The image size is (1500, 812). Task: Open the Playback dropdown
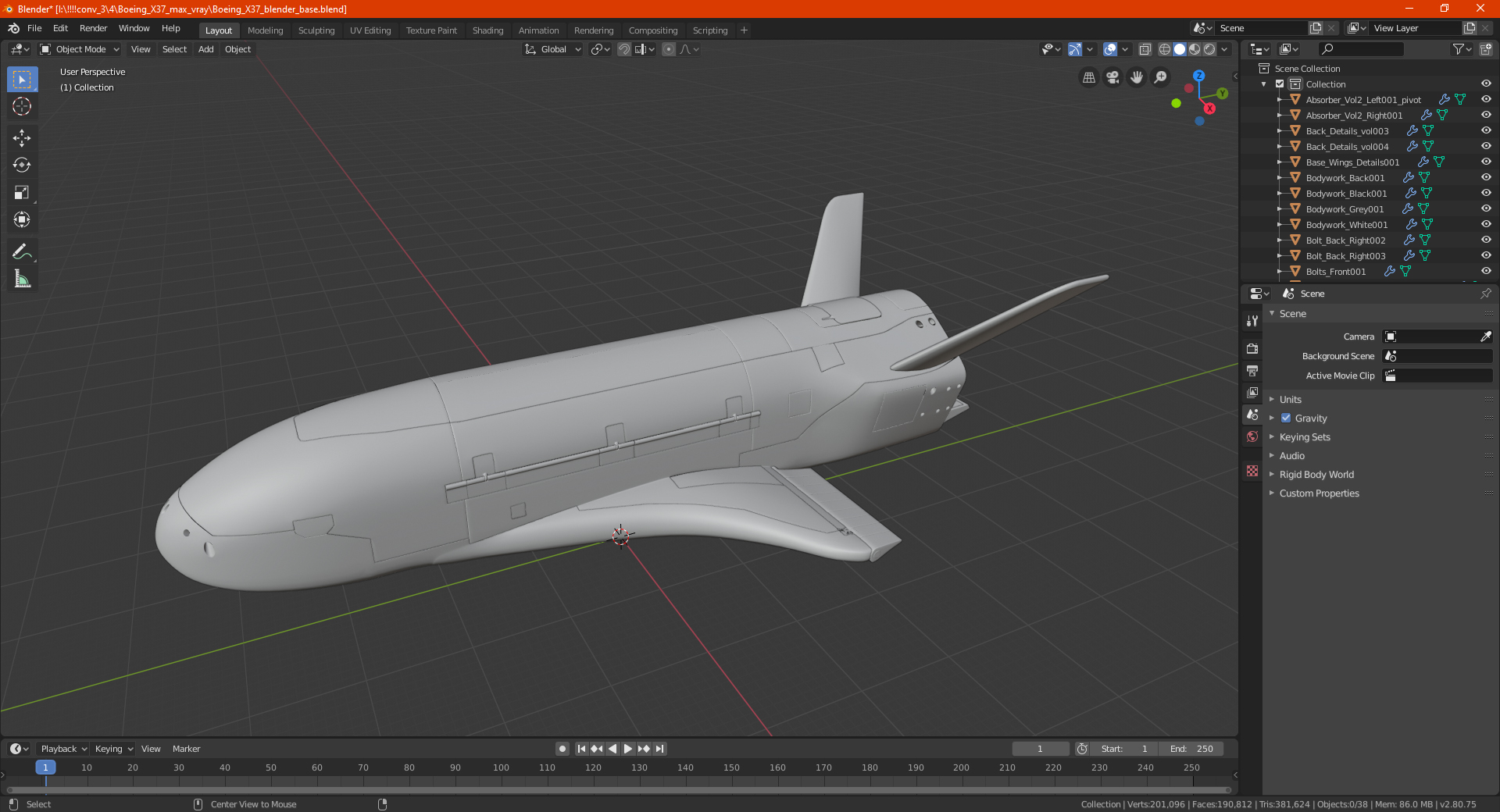pyautogui.click(x=63, y=749)
